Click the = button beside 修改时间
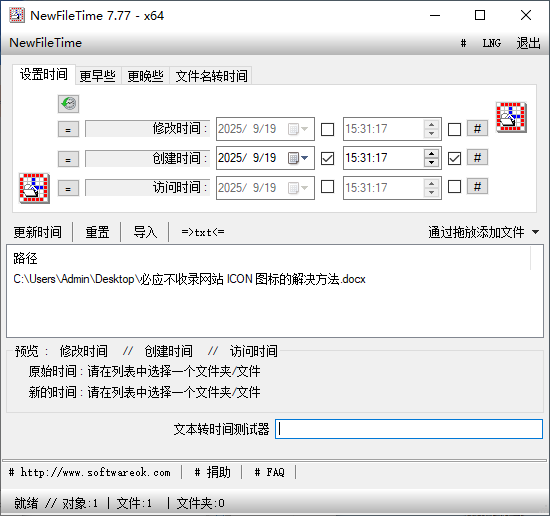Image resolution: width=550 pixels, height=516 pixels. (68, 129)
